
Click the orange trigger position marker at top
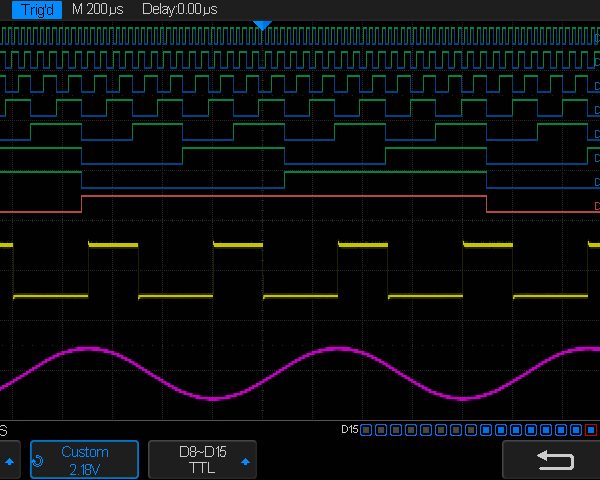(x=261, y=23)
